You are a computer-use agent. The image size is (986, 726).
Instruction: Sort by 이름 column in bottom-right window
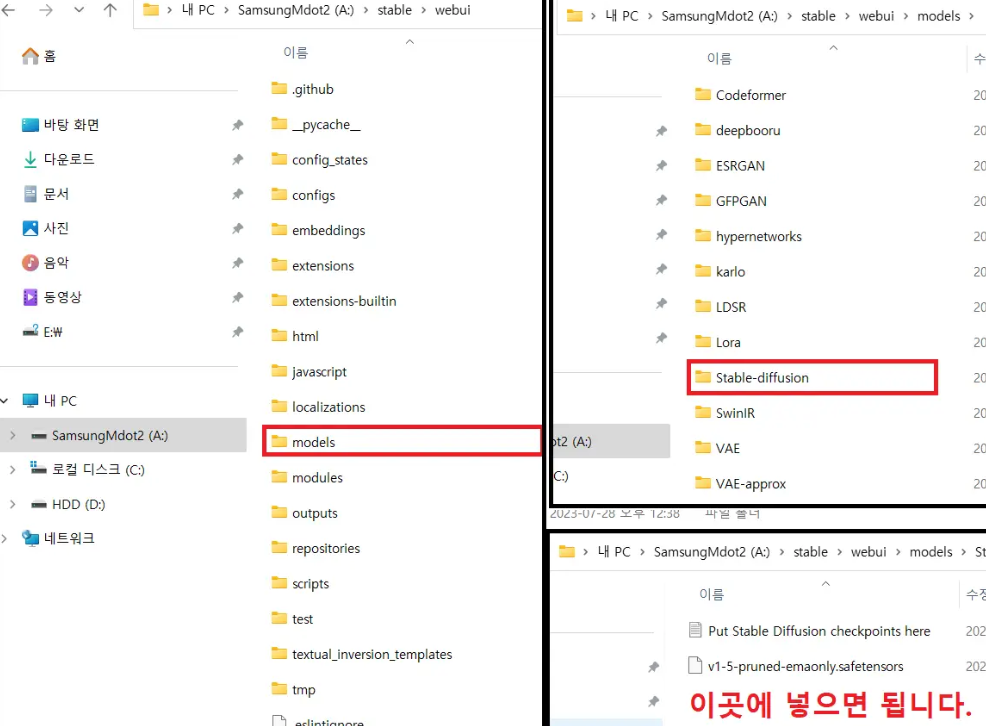(x=711, y=594)
